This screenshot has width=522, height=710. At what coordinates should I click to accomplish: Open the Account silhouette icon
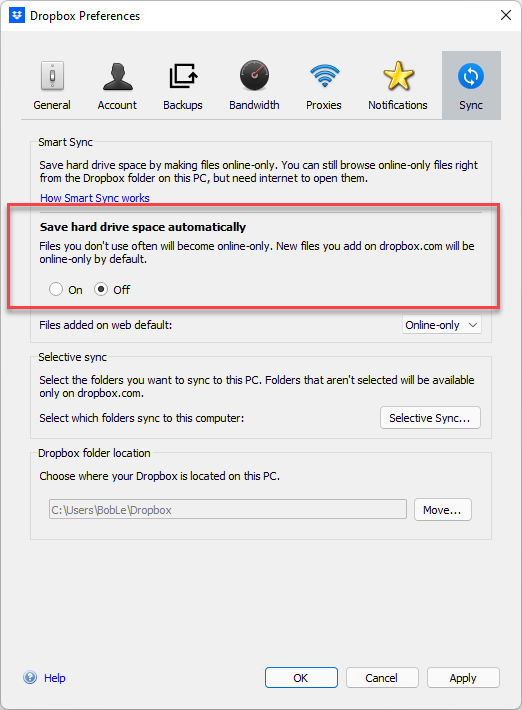point(117,76)
